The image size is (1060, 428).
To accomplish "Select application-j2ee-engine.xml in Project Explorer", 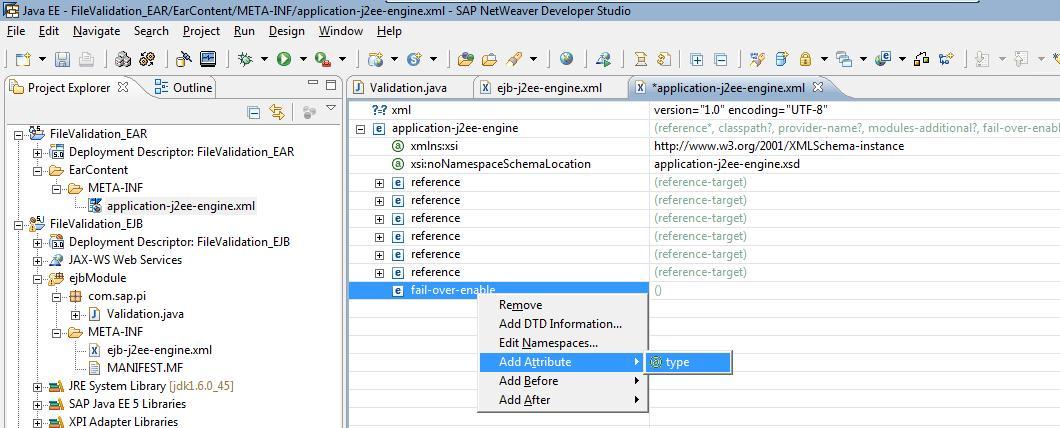I will (x=180, y=206).
